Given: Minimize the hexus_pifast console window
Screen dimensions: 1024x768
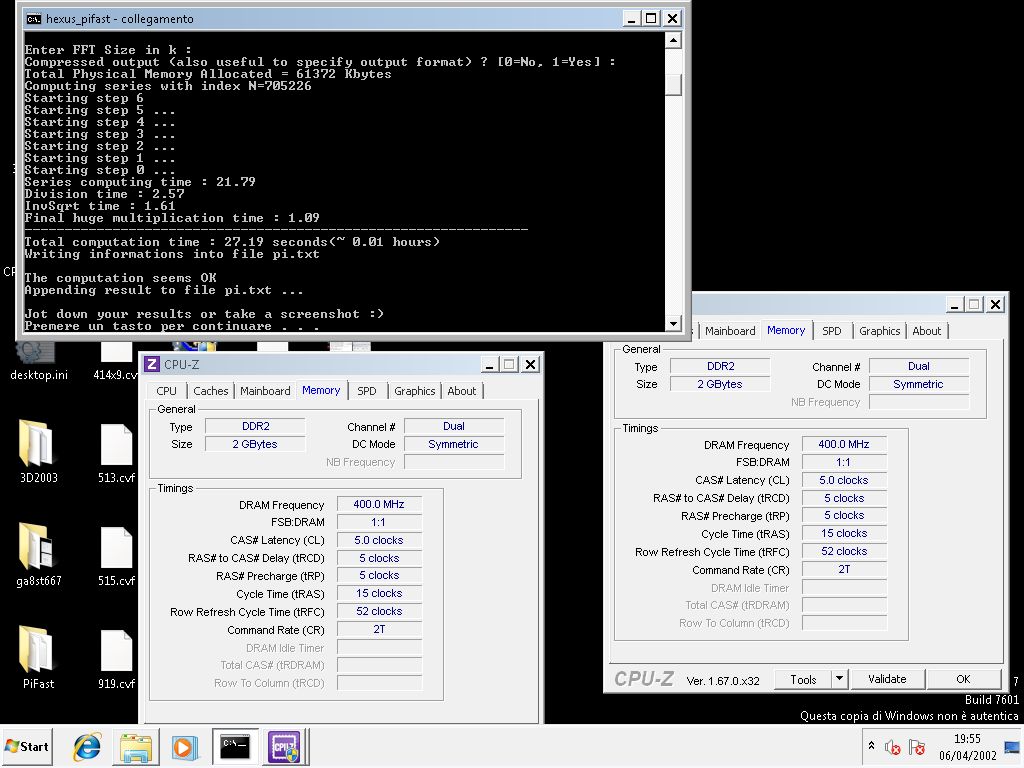Looking at the screenshot, I should click(x=630, y=18).
